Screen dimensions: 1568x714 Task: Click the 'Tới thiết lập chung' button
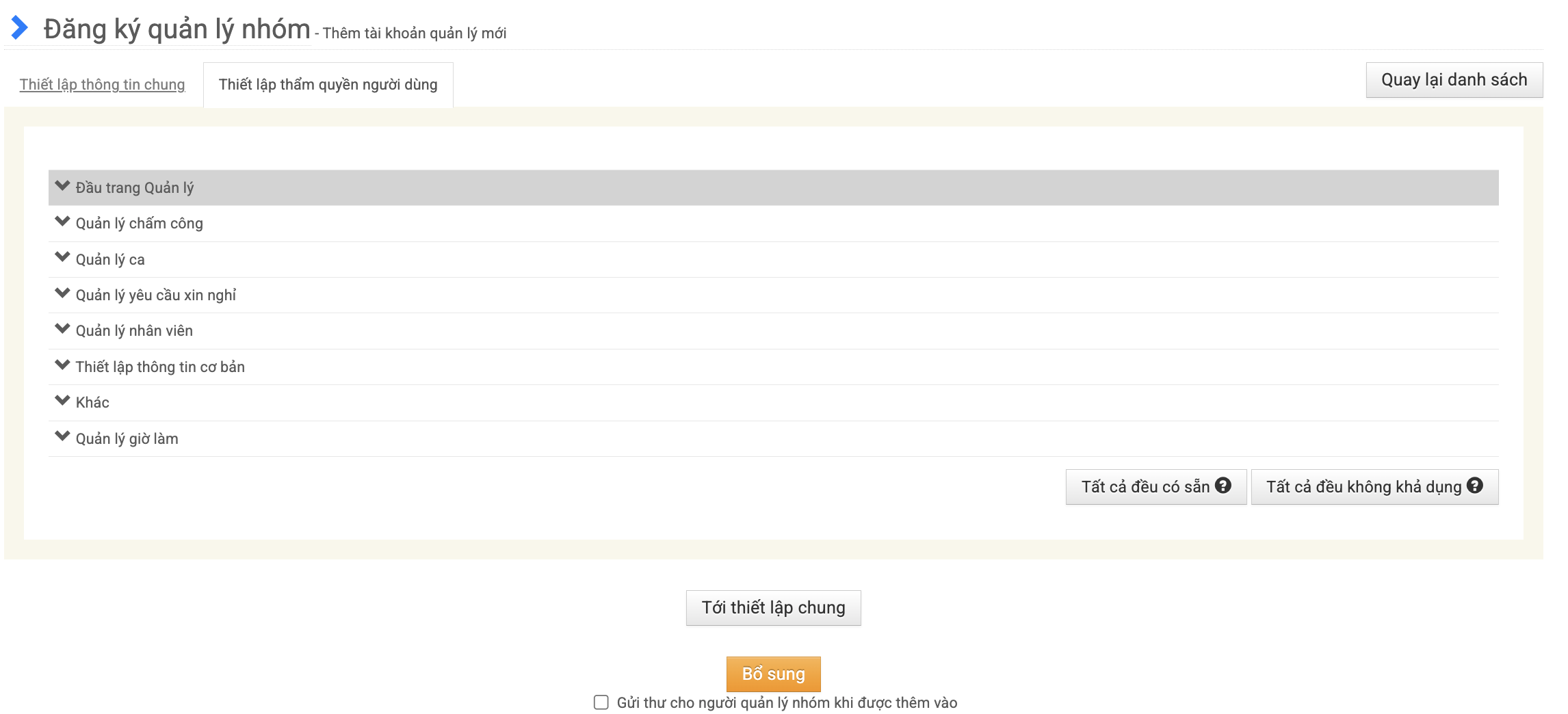pos(773,607)
